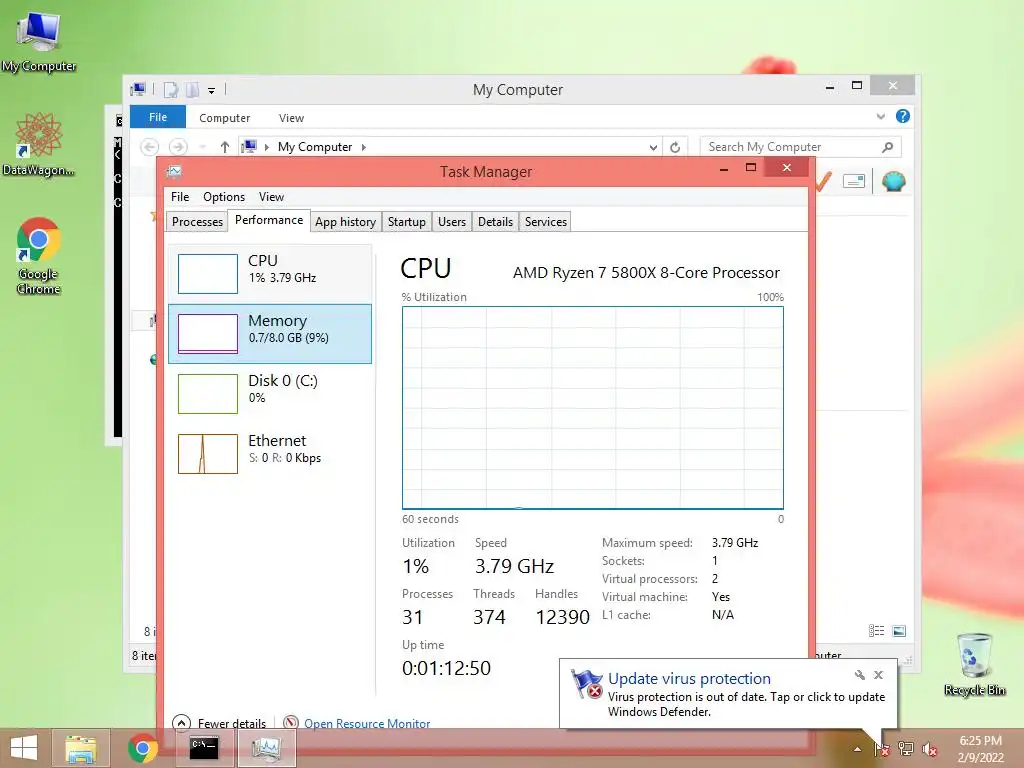The image size is (1024, 768).
Task: Collapse Task Manager with Fewer details
Action: 219,723
